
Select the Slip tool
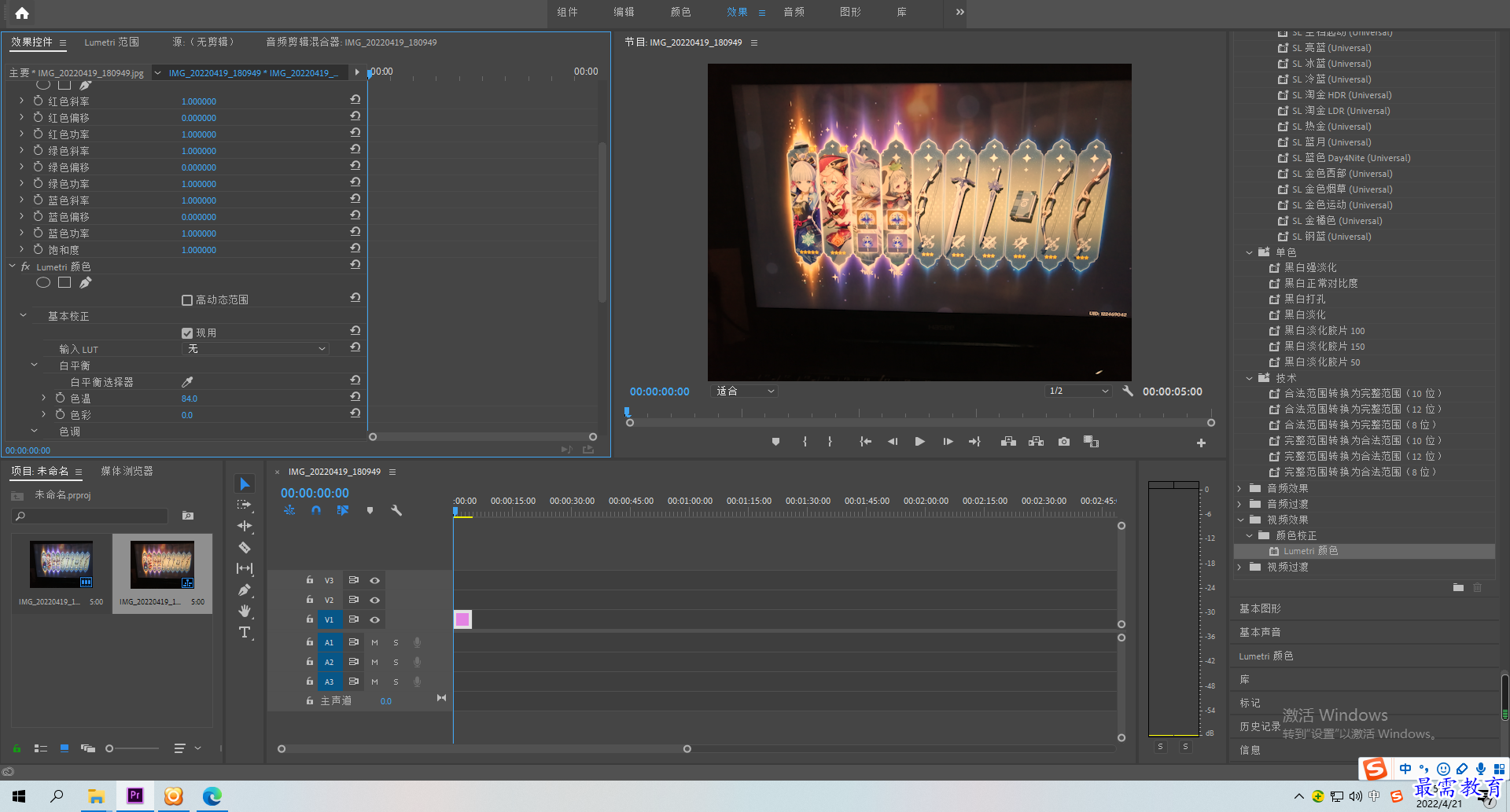(245, 568)
